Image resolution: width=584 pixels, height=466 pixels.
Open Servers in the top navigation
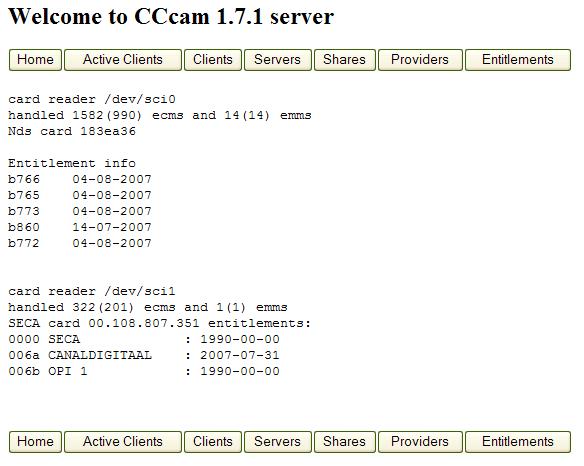(277, 60)
